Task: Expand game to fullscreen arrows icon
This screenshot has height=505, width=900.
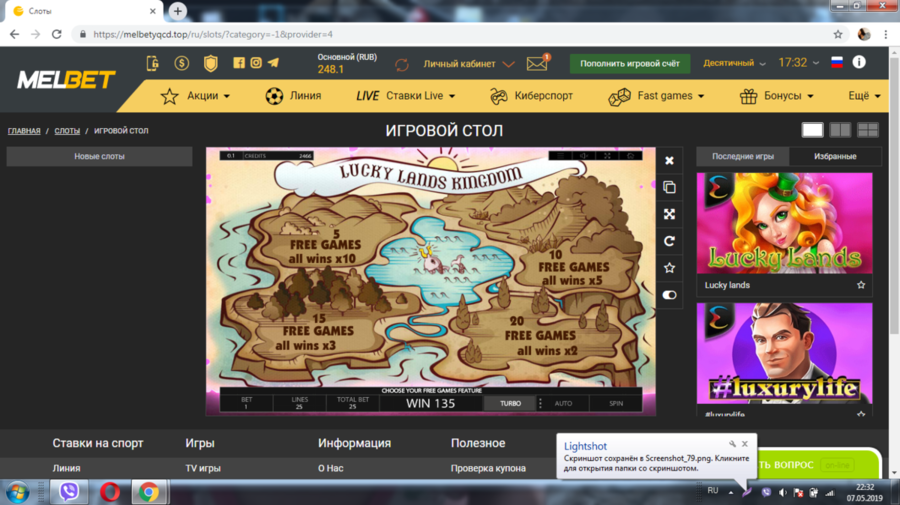Action: point(669,214)
